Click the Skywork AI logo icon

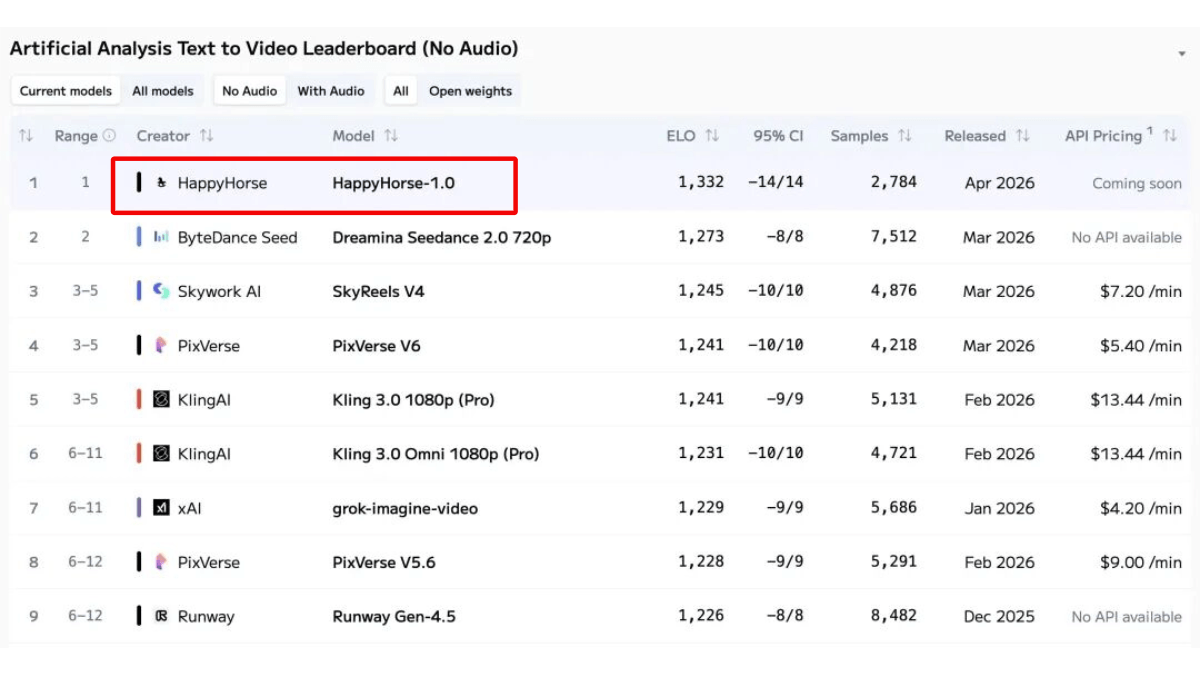(161, 291)
